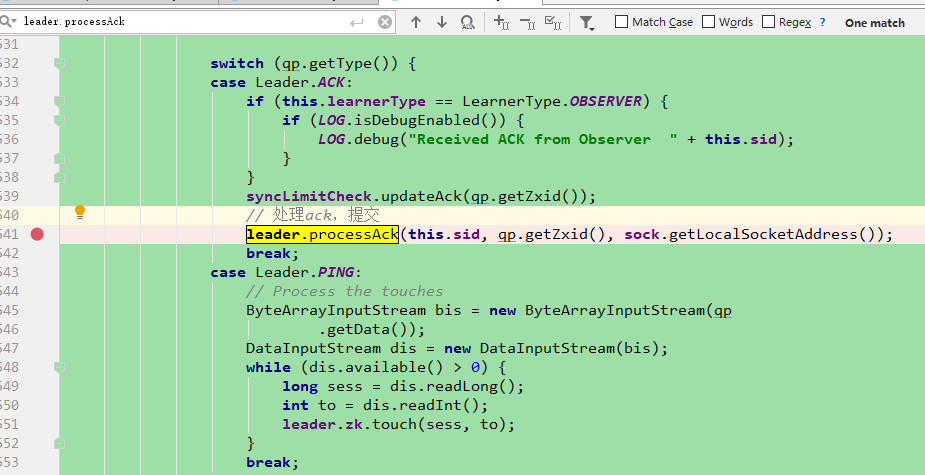The width and height of the screenshot is (925, 475).
Task: Click the break after processAck line
Action: 273,253
